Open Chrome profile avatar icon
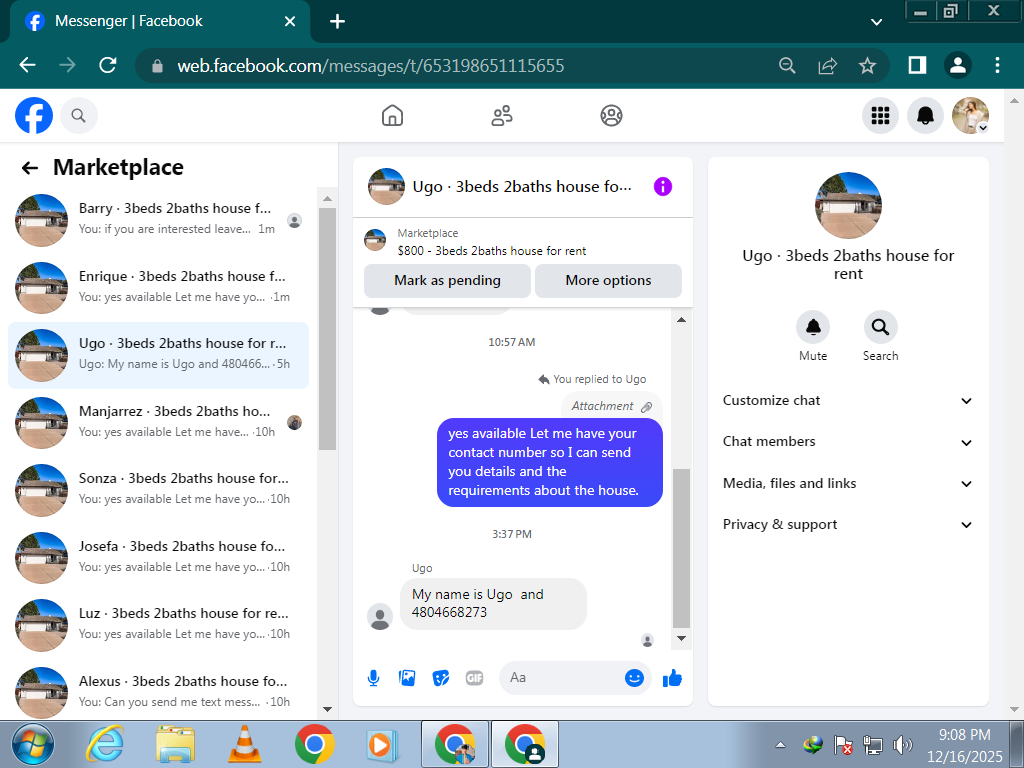This screenshot has width=1024, height=768. click(957, 65)
